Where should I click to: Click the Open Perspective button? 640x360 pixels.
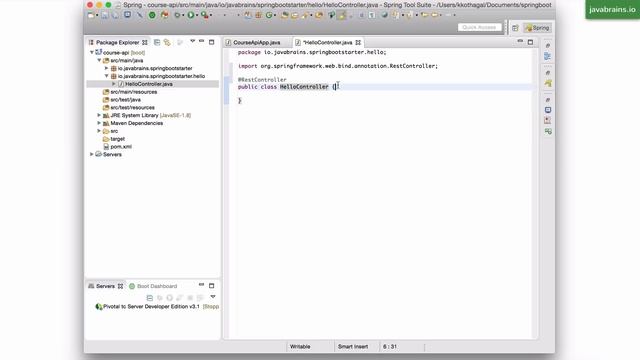pyautogui.click(x=515, y=28)
